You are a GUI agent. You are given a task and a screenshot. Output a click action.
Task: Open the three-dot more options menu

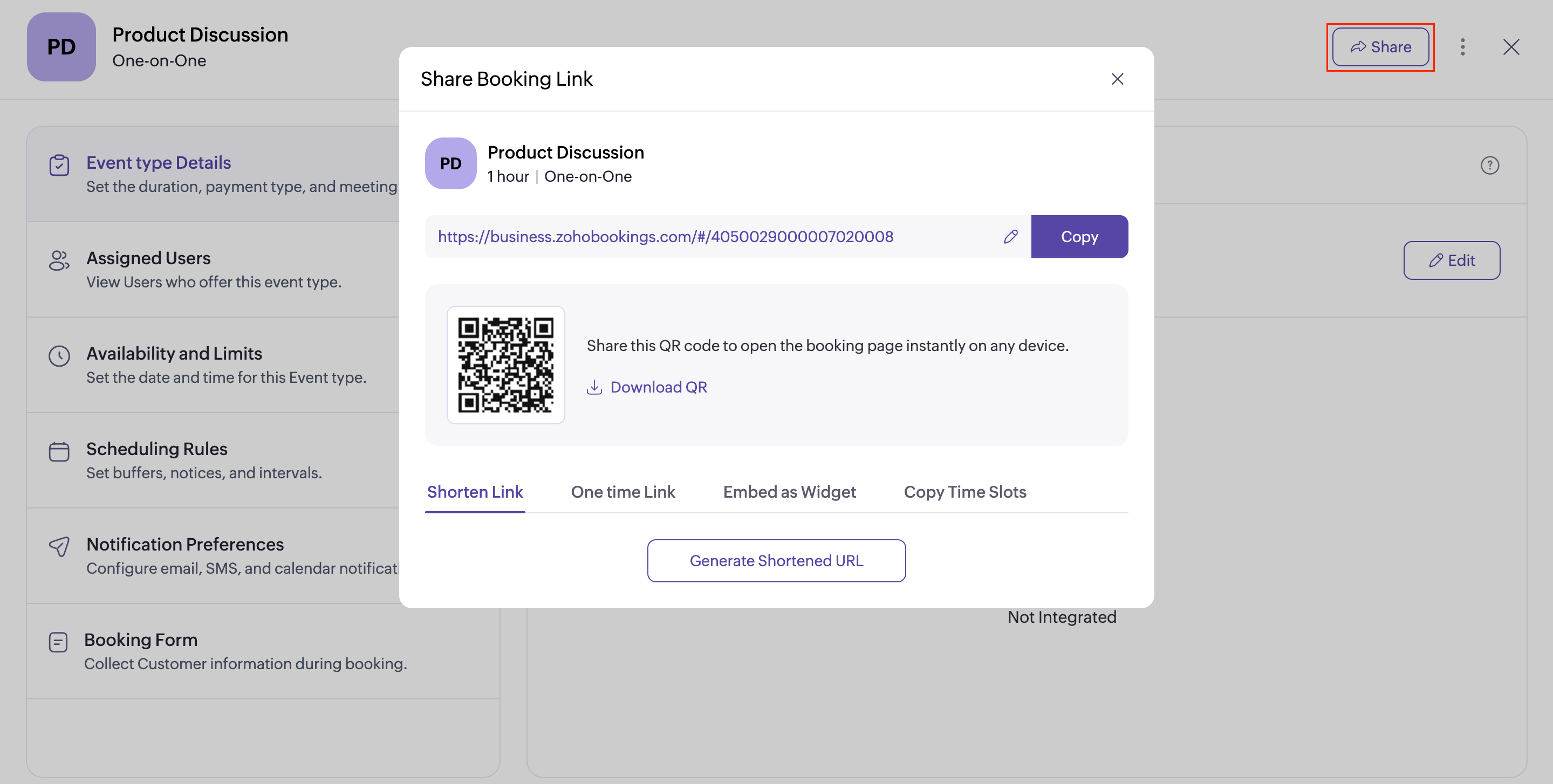pos(1462,47)
